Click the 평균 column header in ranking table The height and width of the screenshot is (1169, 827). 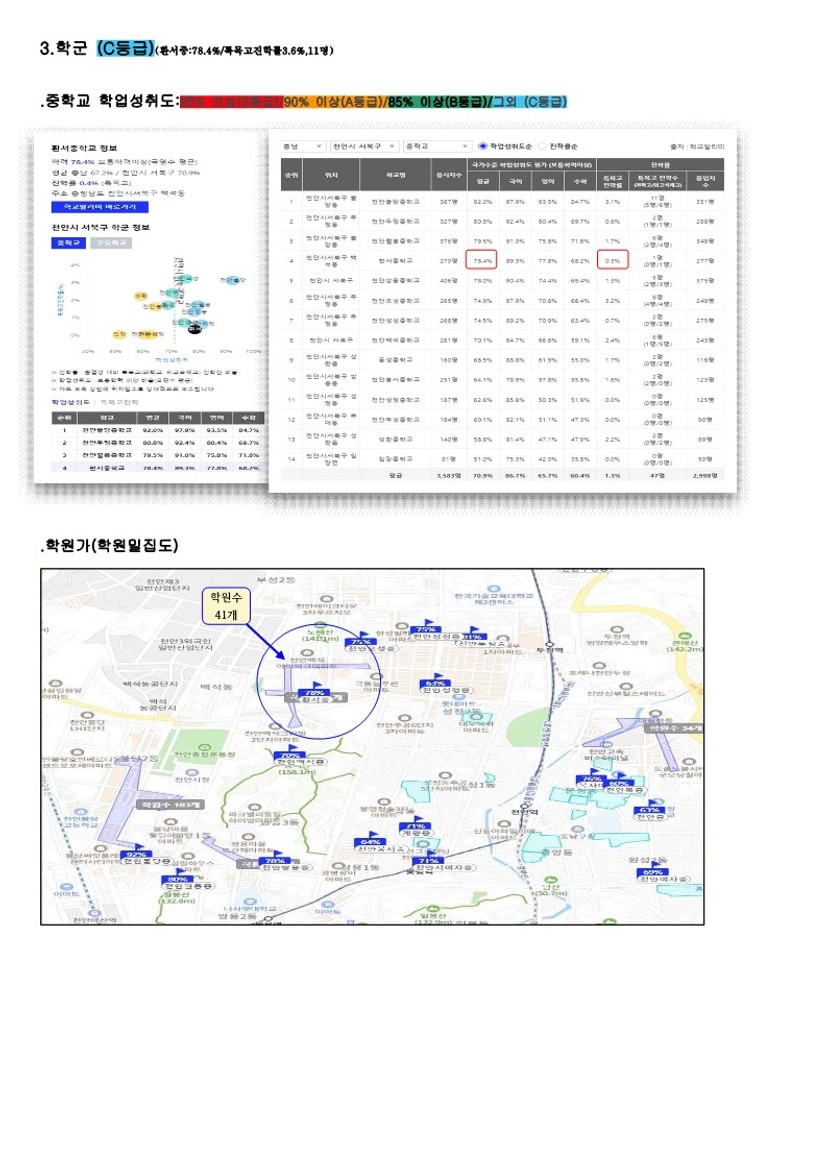(x=482, y=181)
